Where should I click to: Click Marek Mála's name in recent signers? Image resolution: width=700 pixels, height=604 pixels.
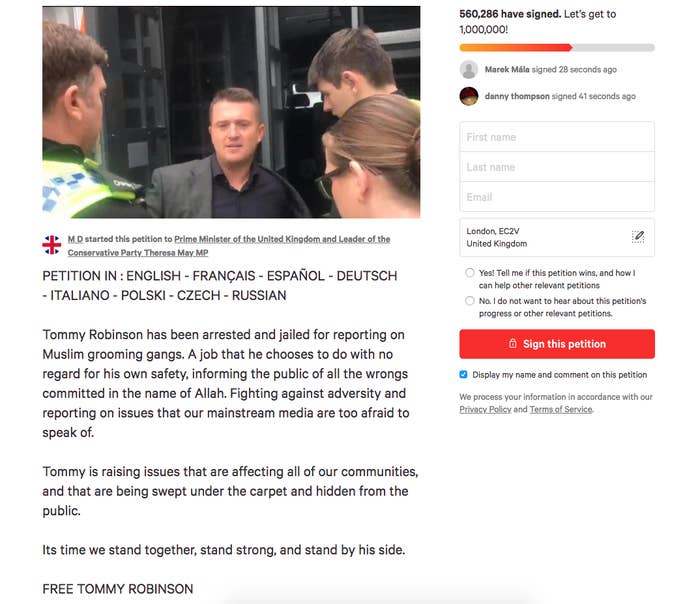pos(507,70)
